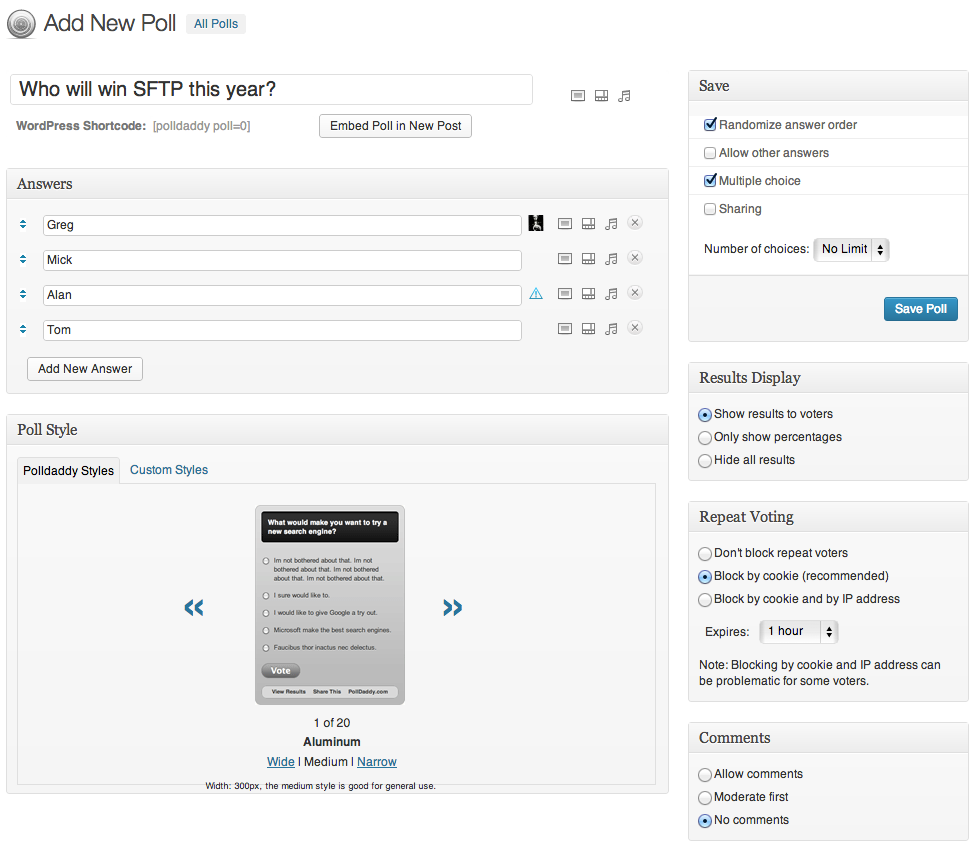Open the Number of choices dropdown
This screenshot has height=845, width=979.
pos(851,249)
